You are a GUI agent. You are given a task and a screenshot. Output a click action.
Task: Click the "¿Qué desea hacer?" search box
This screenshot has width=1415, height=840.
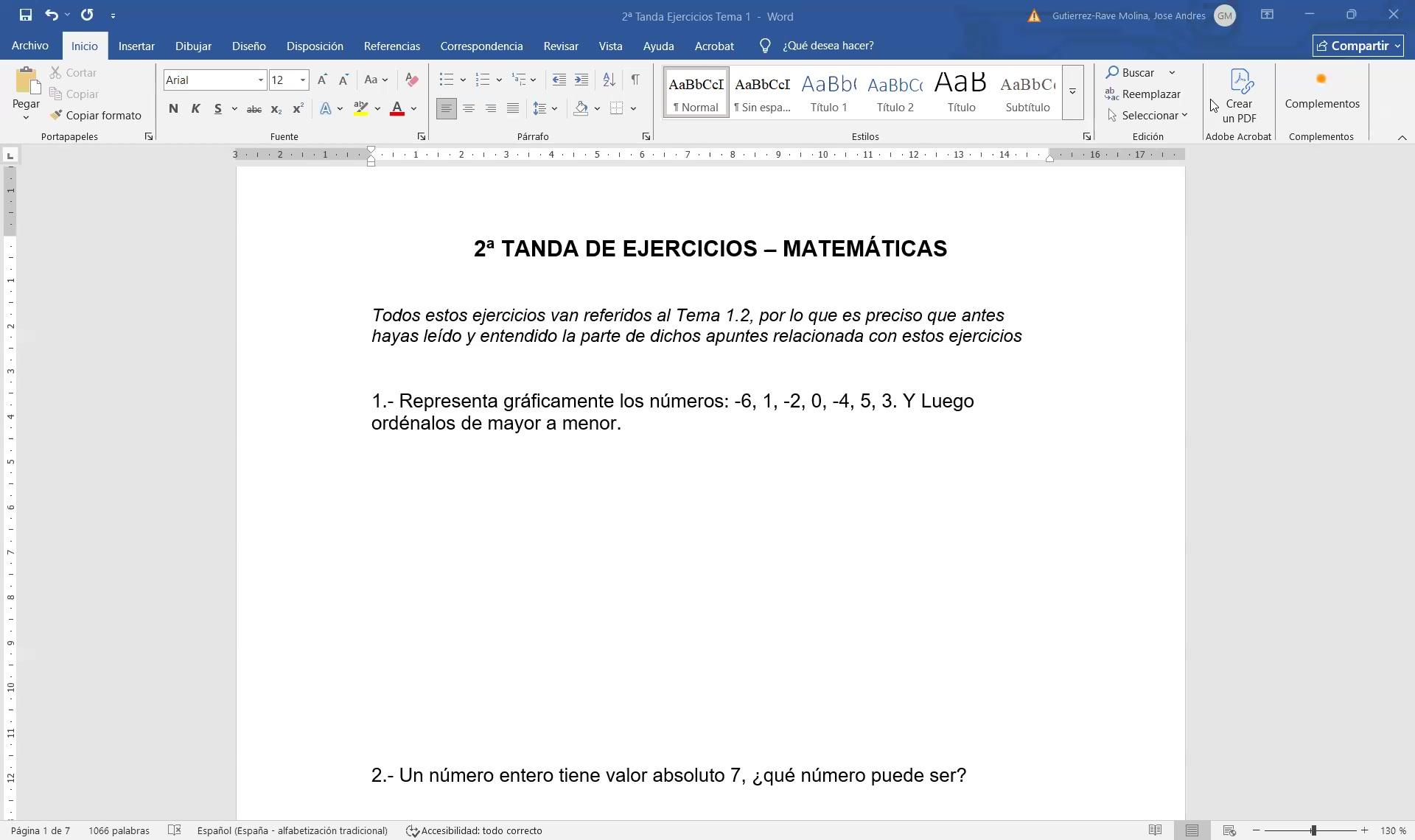tap(828, 46)
